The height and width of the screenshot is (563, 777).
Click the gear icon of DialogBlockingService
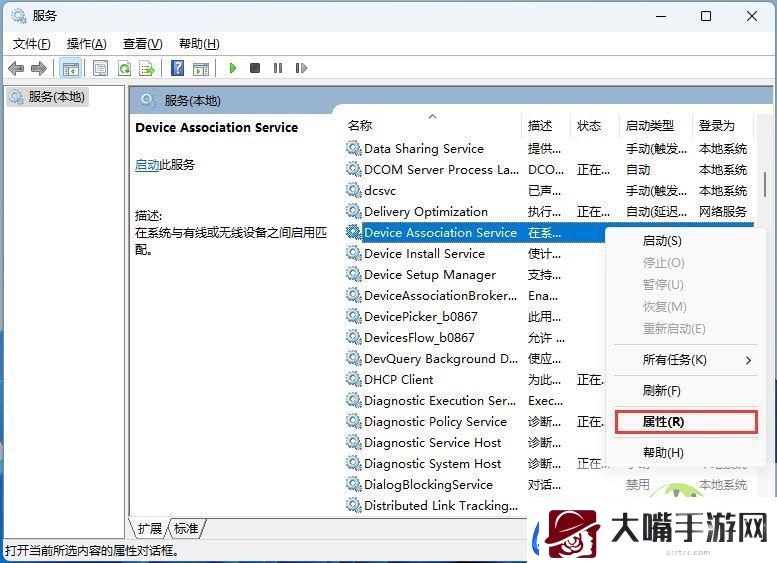353,484
